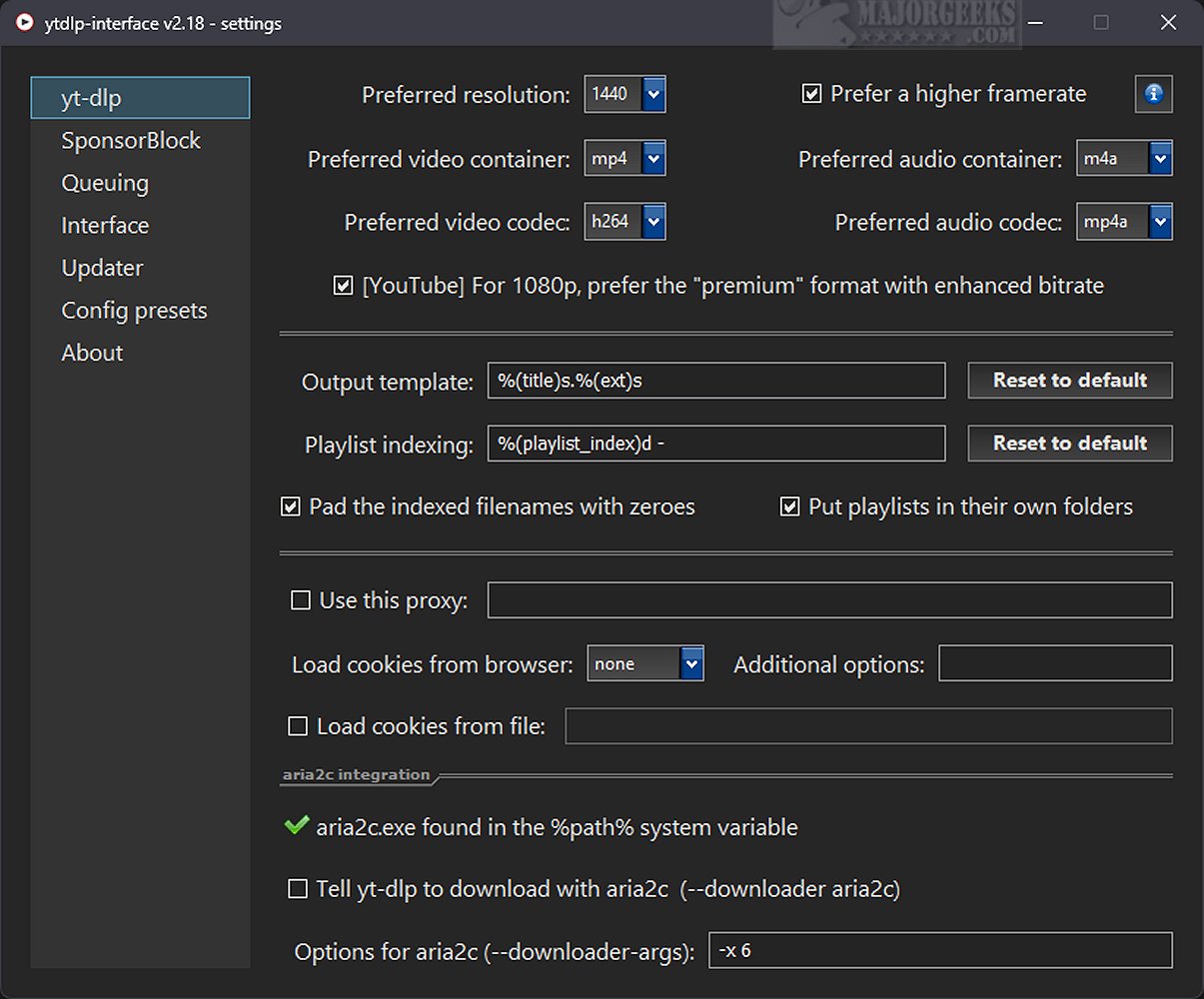Switch to the SponsorBlock settings page
Viewport: 1204px width, 999px height.
click(131, 141)
